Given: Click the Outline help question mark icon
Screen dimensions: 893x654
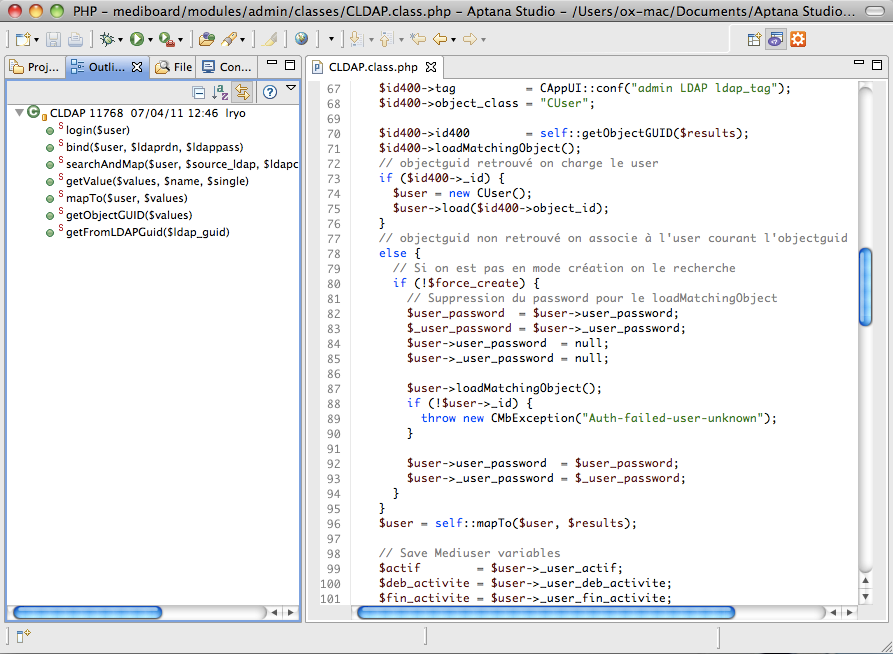Looking at the screenshot, I should pyautogui.click(x=269, y=92).
